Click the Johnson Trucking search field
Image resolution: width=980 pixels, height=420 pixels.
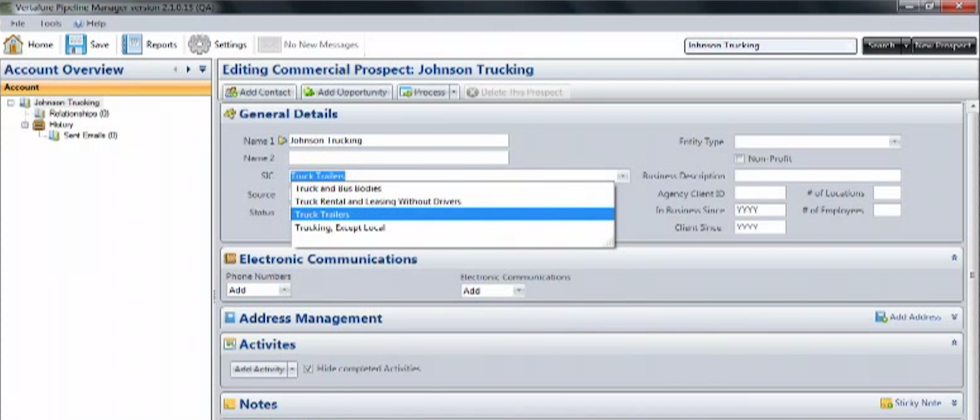[x=770, y=46]
